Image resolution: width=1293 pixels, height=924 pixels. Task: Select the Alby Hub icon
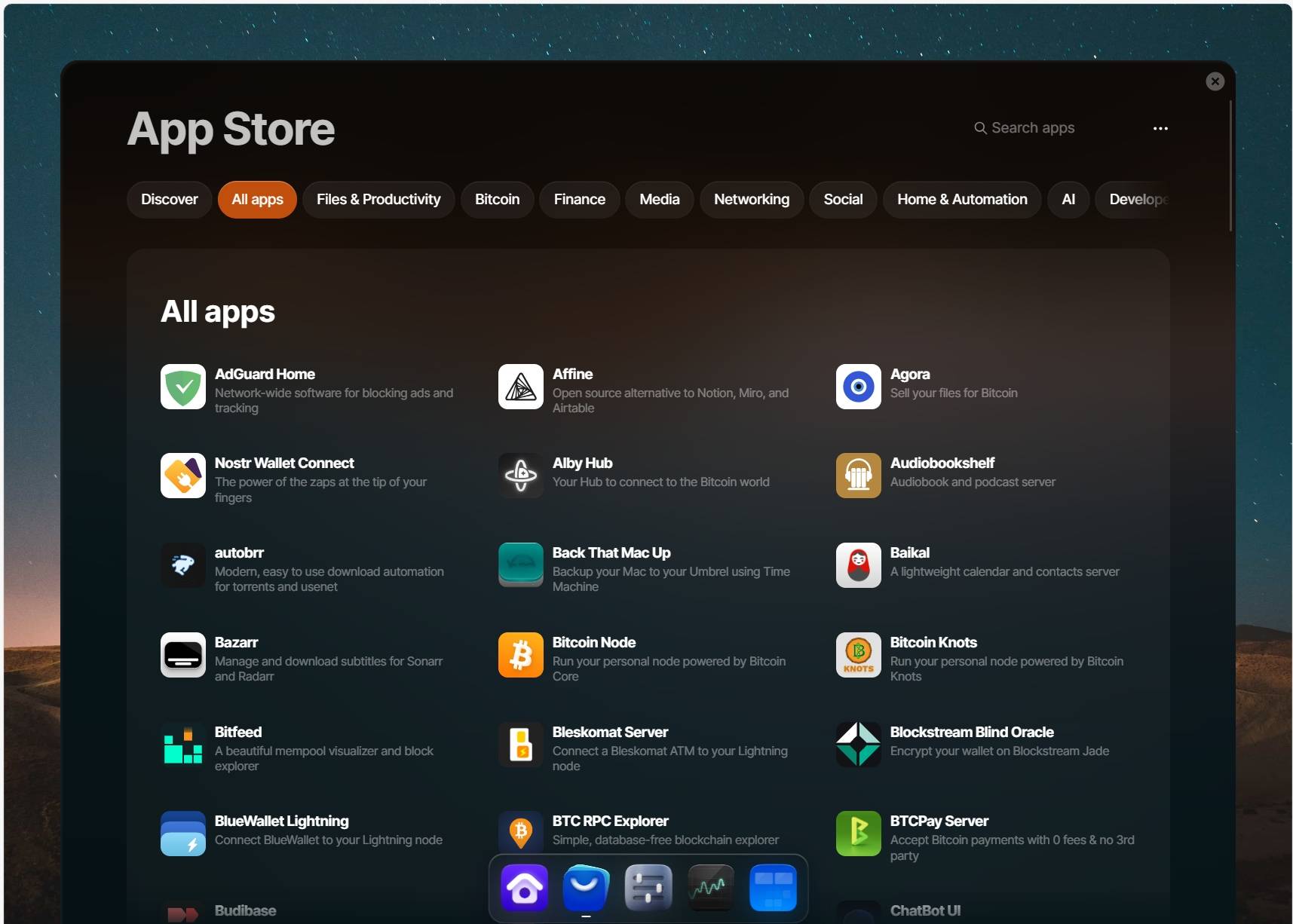coord(521,476)
